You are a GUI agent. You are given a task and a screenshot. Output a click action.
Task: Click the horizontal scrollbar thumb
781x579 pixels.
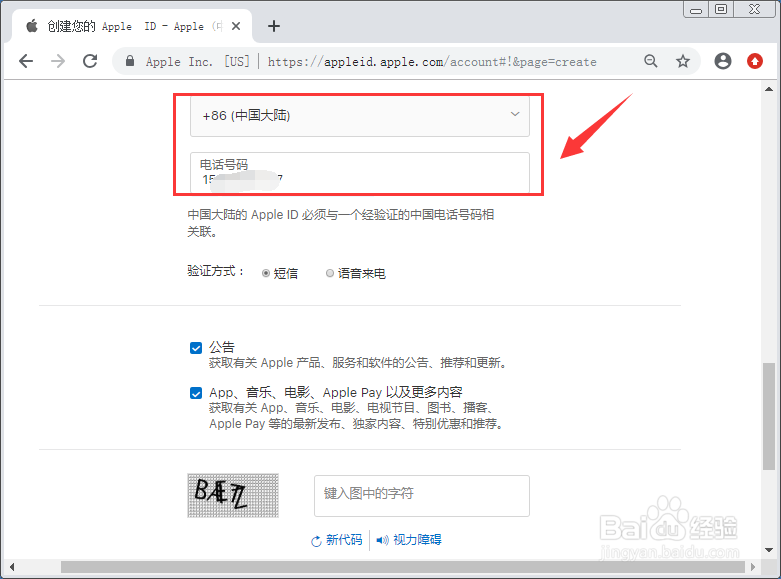click(x=402, y=567)
